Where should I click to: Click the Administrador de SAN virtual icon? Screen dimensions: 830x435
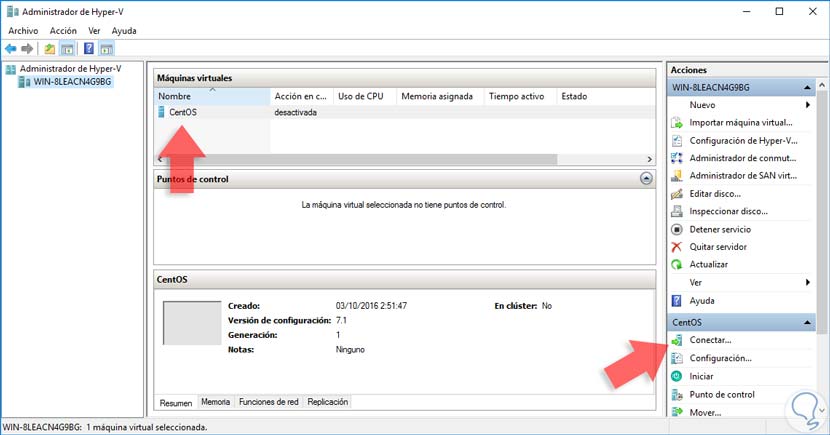[676, 176]
